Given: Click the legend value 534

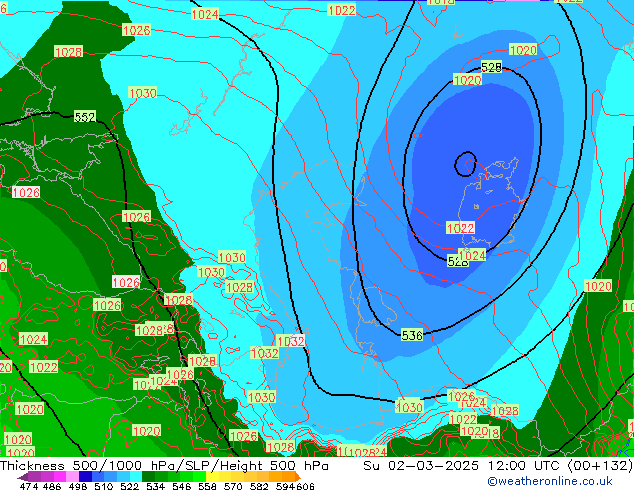Looking at the screenshot, I should tap(155, 486).
